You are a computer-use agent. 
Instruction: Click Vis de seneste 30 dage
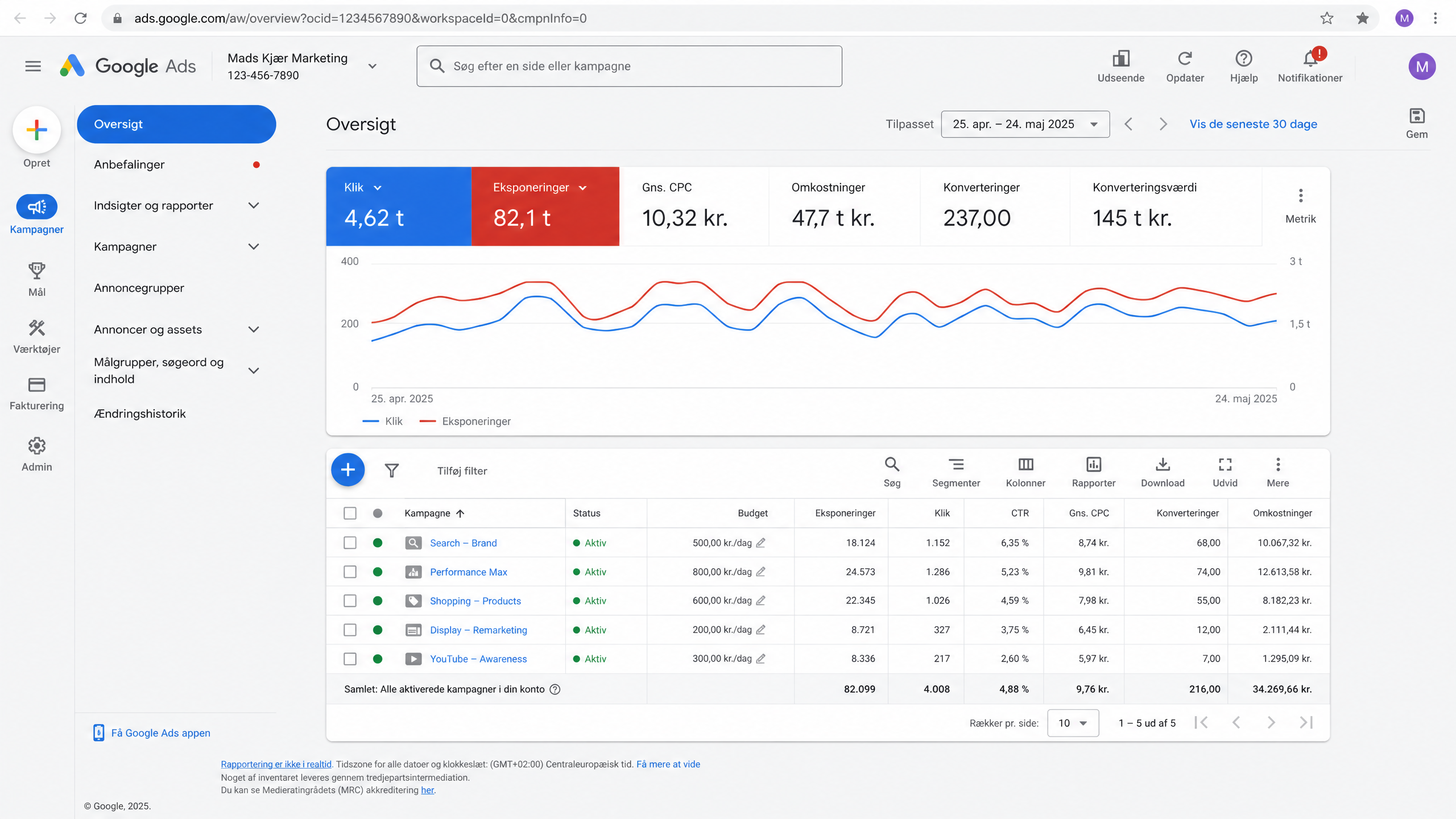tap(1253, 124)
